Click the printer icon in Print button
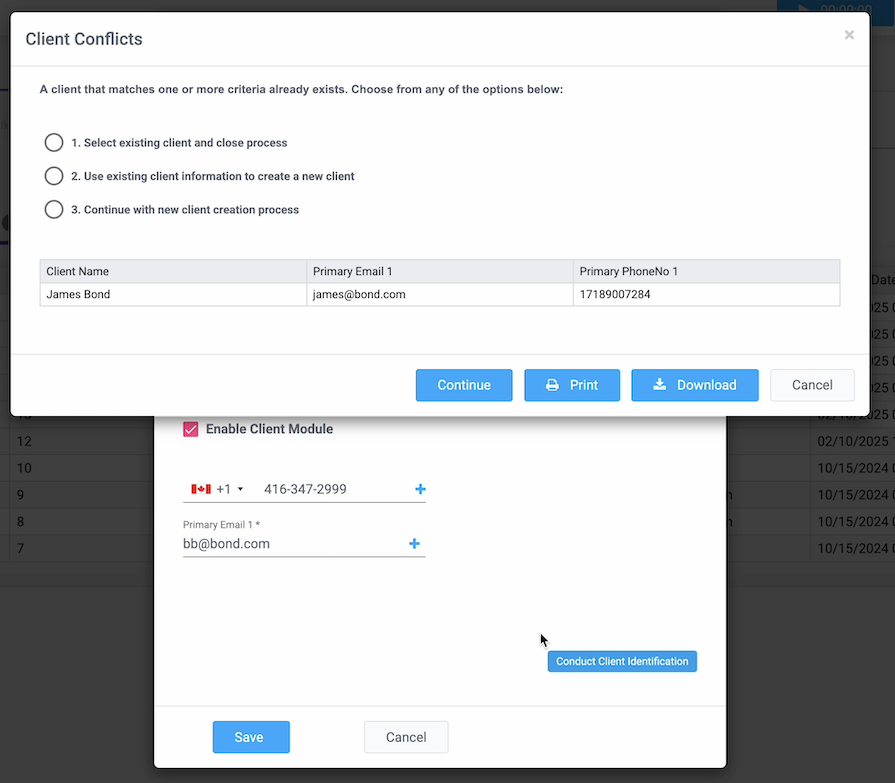 [x=552, y=385]
